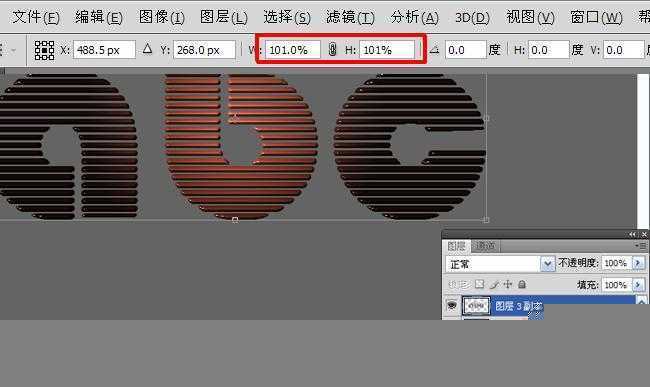
Task: Click the right middle transform handle
Action: click(486, 119)
